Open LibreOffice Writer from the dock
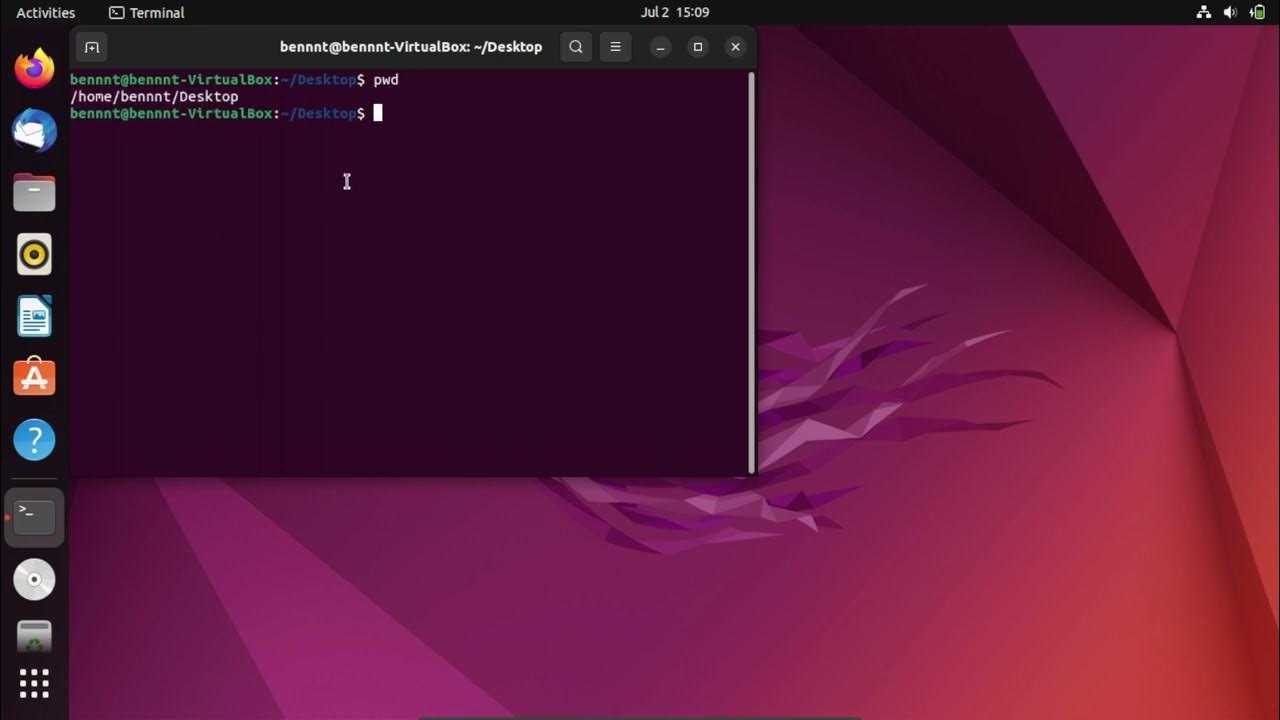 (34, 316)
